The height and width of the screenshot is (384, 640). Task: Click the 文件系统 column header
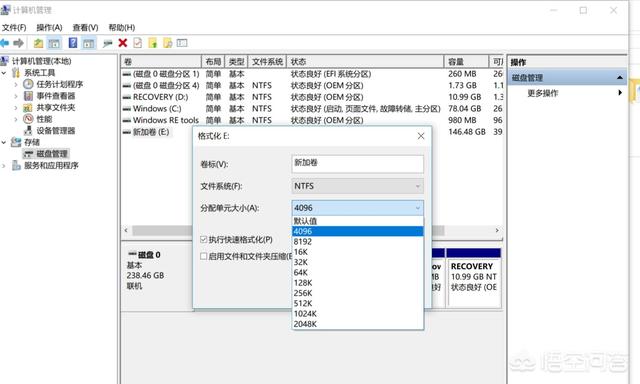[267, 62]
